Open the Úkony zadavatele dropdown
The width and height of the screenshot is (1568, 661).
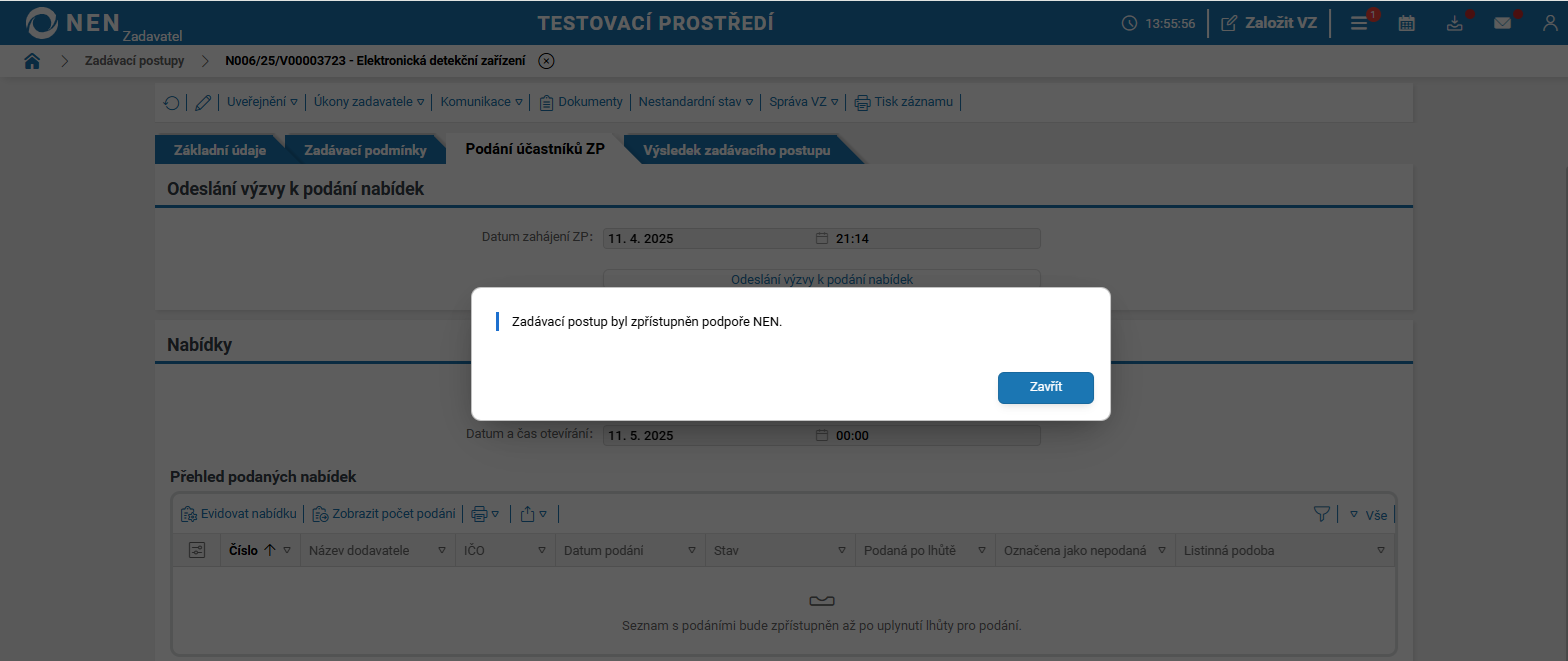(362, 101)
